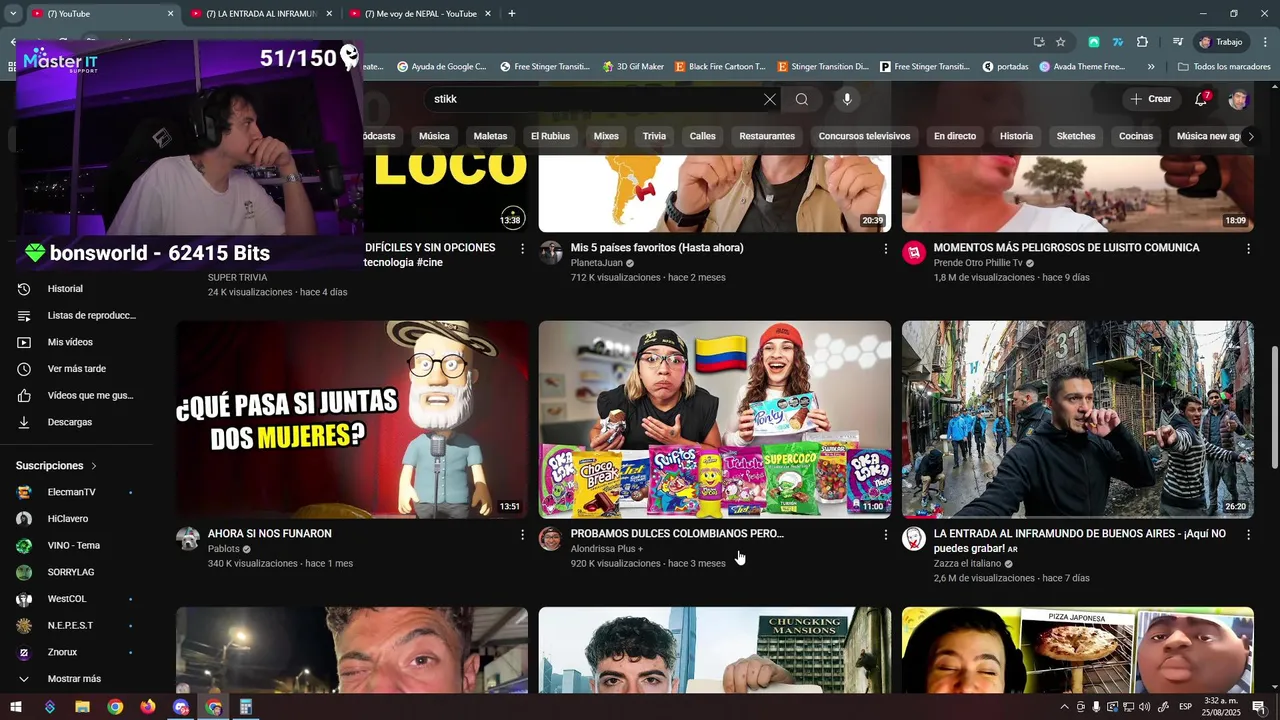Open the PlanetaJuan channel avatar
Screen dimensions: 1280x720
(x=551, y=252)
